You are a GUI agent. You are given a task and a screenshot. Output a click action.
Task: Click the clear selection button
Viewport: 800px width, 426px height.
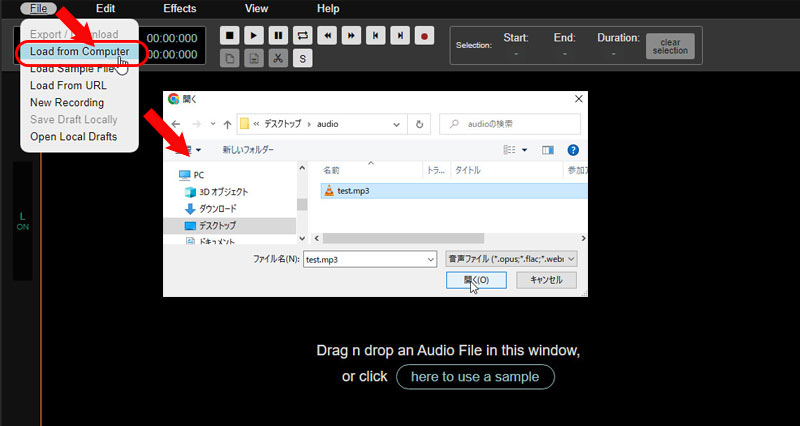pyautogui.click(x=670, y=46)
